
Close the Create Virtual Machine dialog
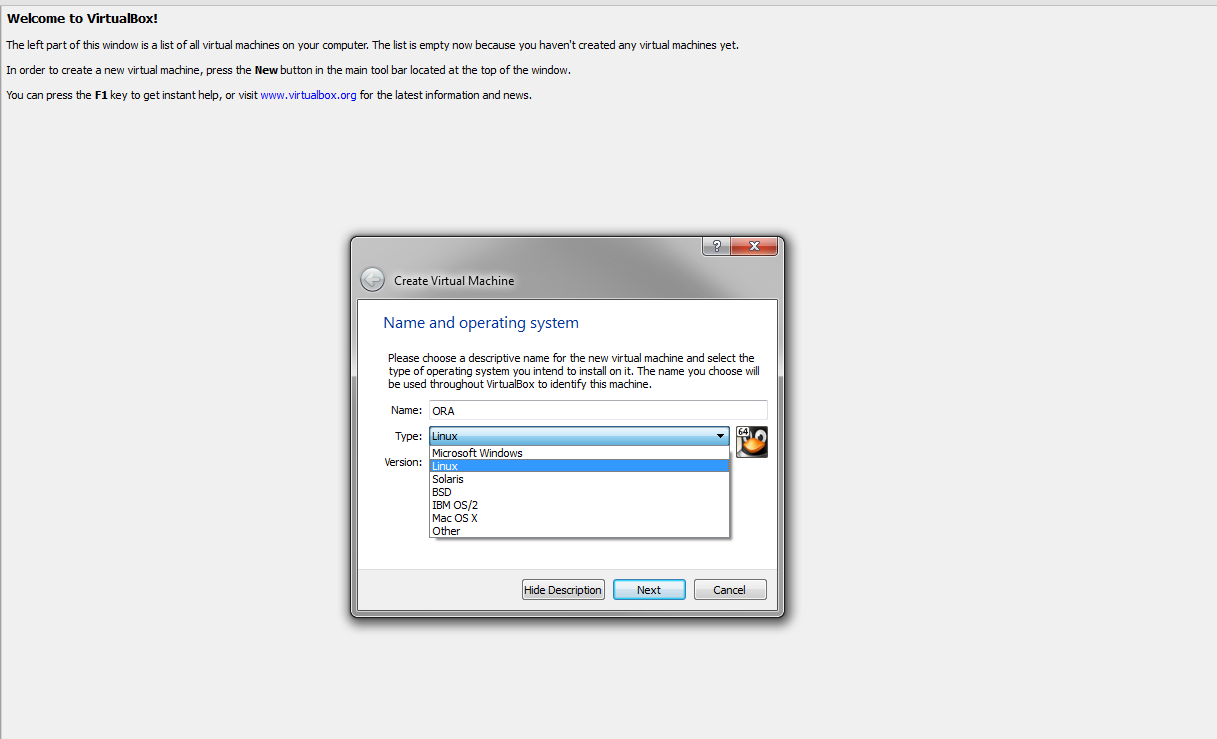click(x=754, y=246)
